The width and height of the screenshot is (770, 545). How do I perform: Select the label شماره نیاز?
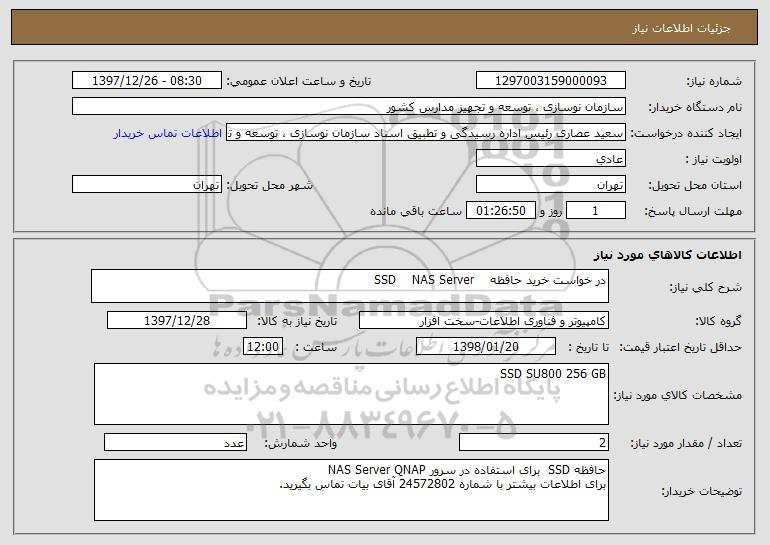[x=714, y=82]
